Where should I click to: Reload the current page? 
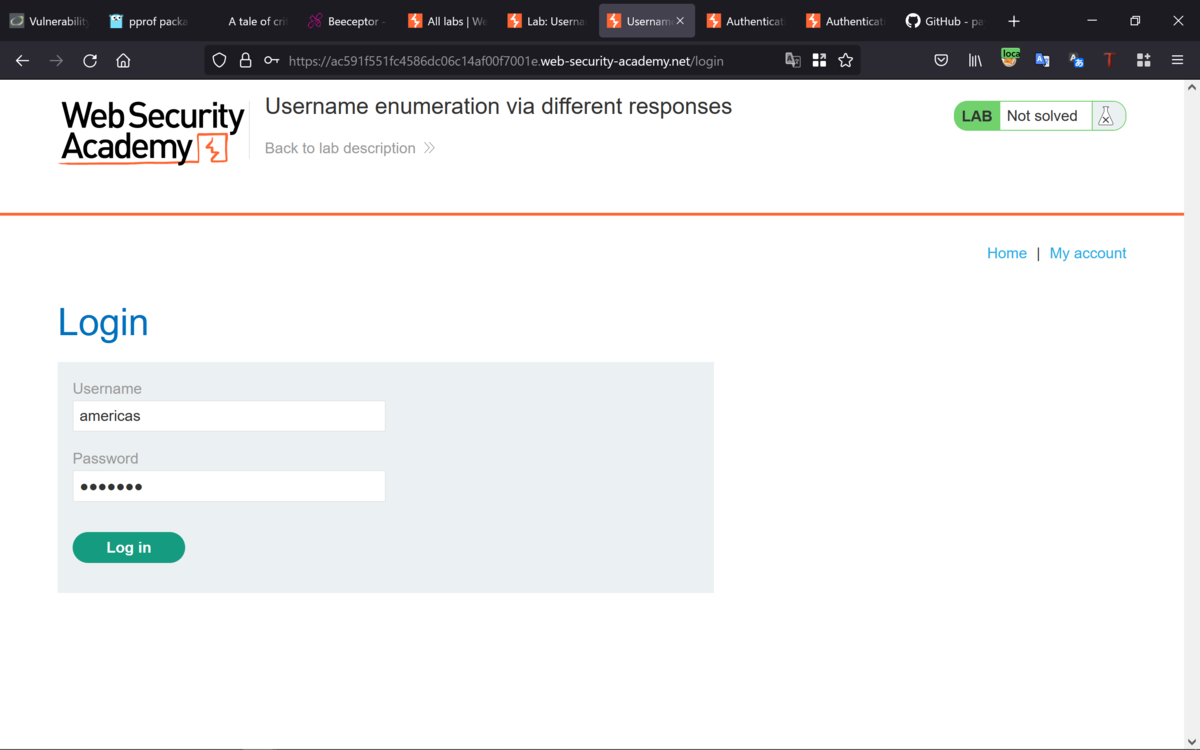click(90, 61)
